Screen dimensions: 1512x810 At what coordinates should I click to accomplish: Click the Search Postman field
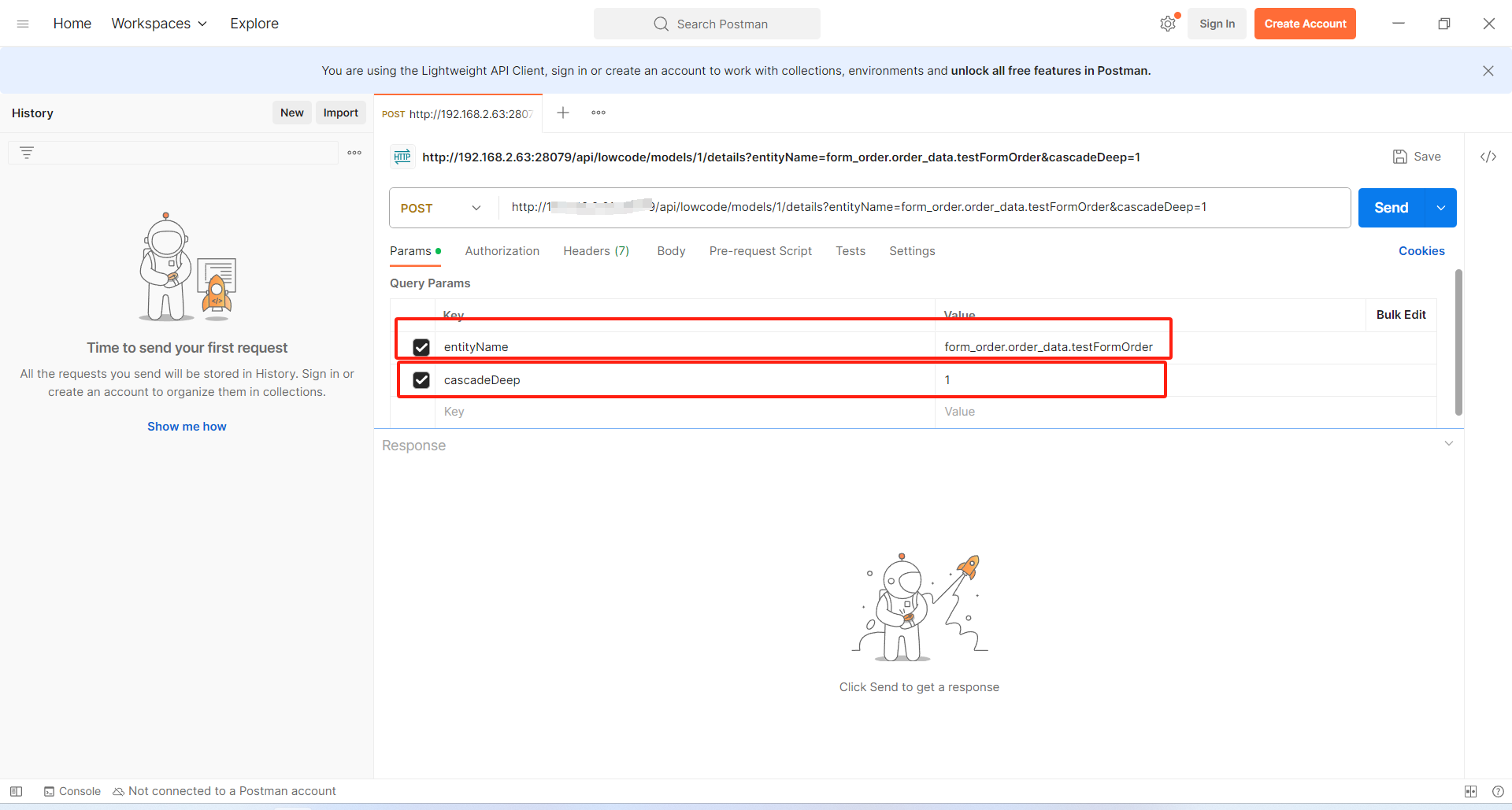click(x=707, y=24)
